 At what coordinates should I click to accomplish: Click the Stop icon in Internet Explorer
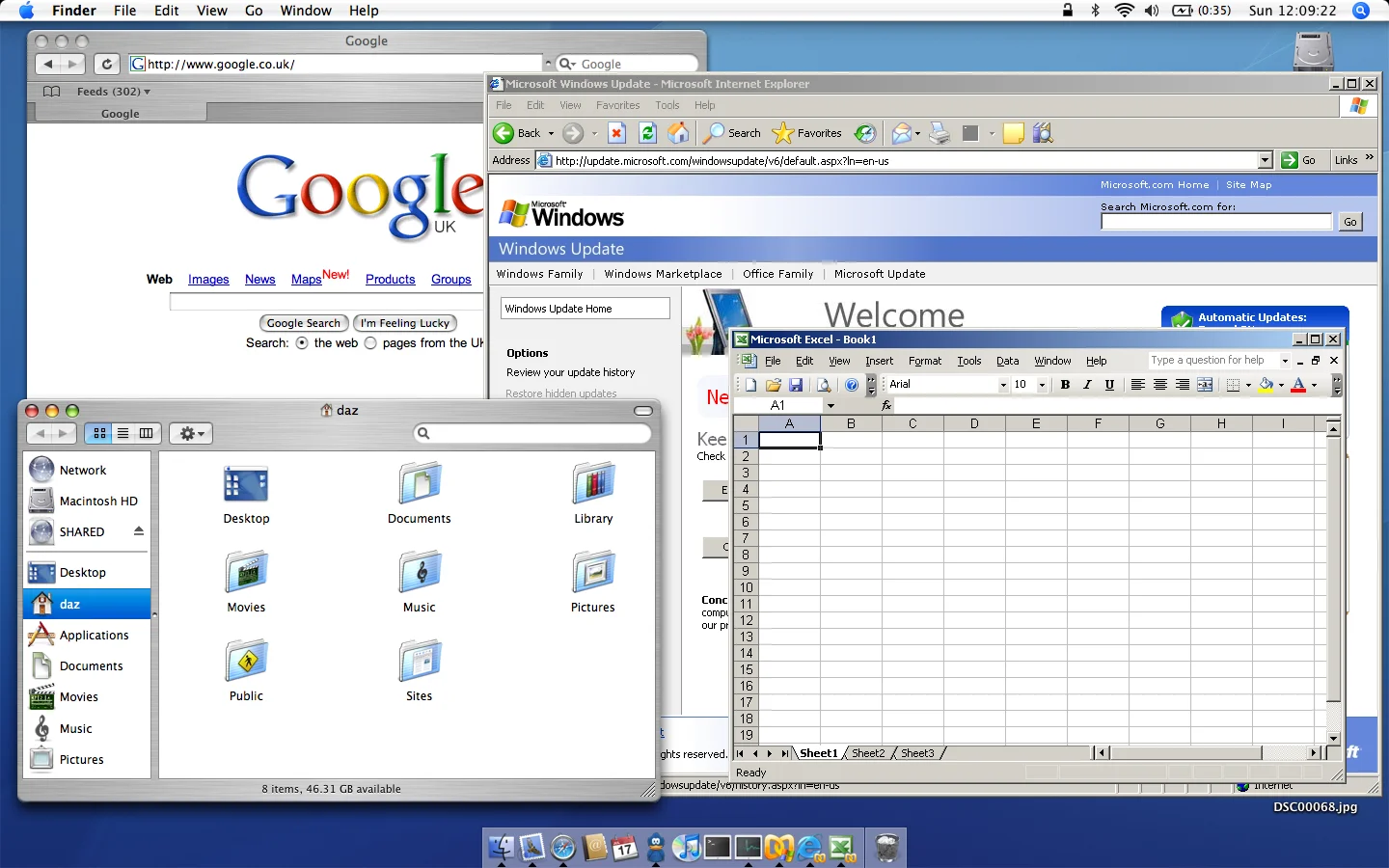(617, 133)
